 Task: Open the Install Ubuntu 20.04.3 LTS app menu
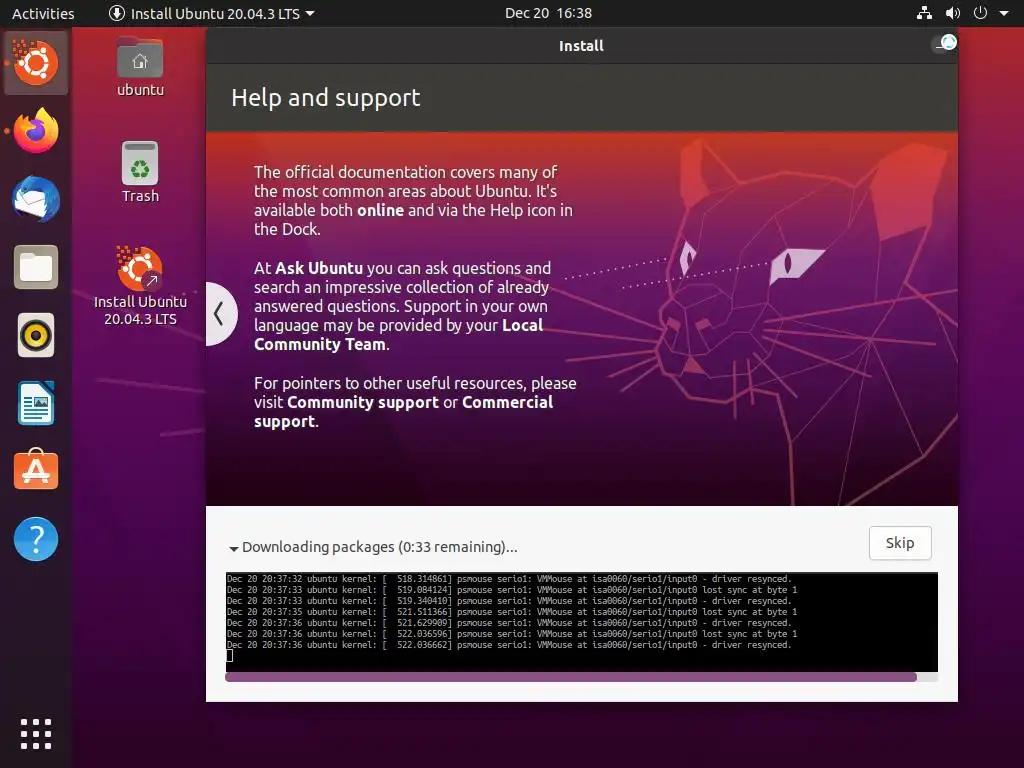[212, 13]
